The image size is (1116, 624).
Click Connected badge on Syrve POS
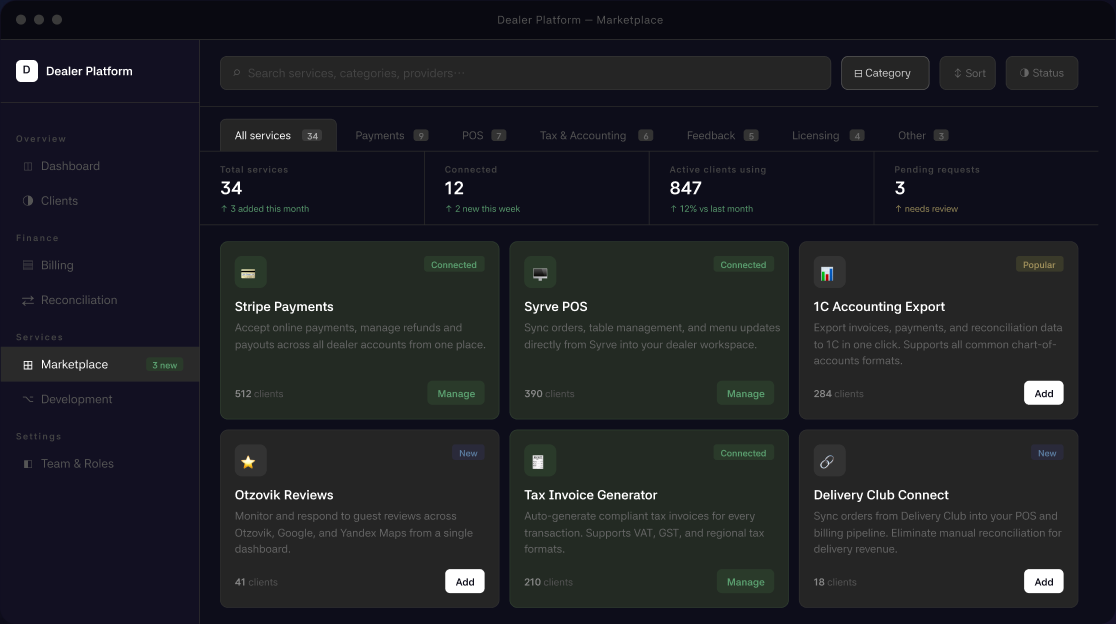[x=743, y=265]
